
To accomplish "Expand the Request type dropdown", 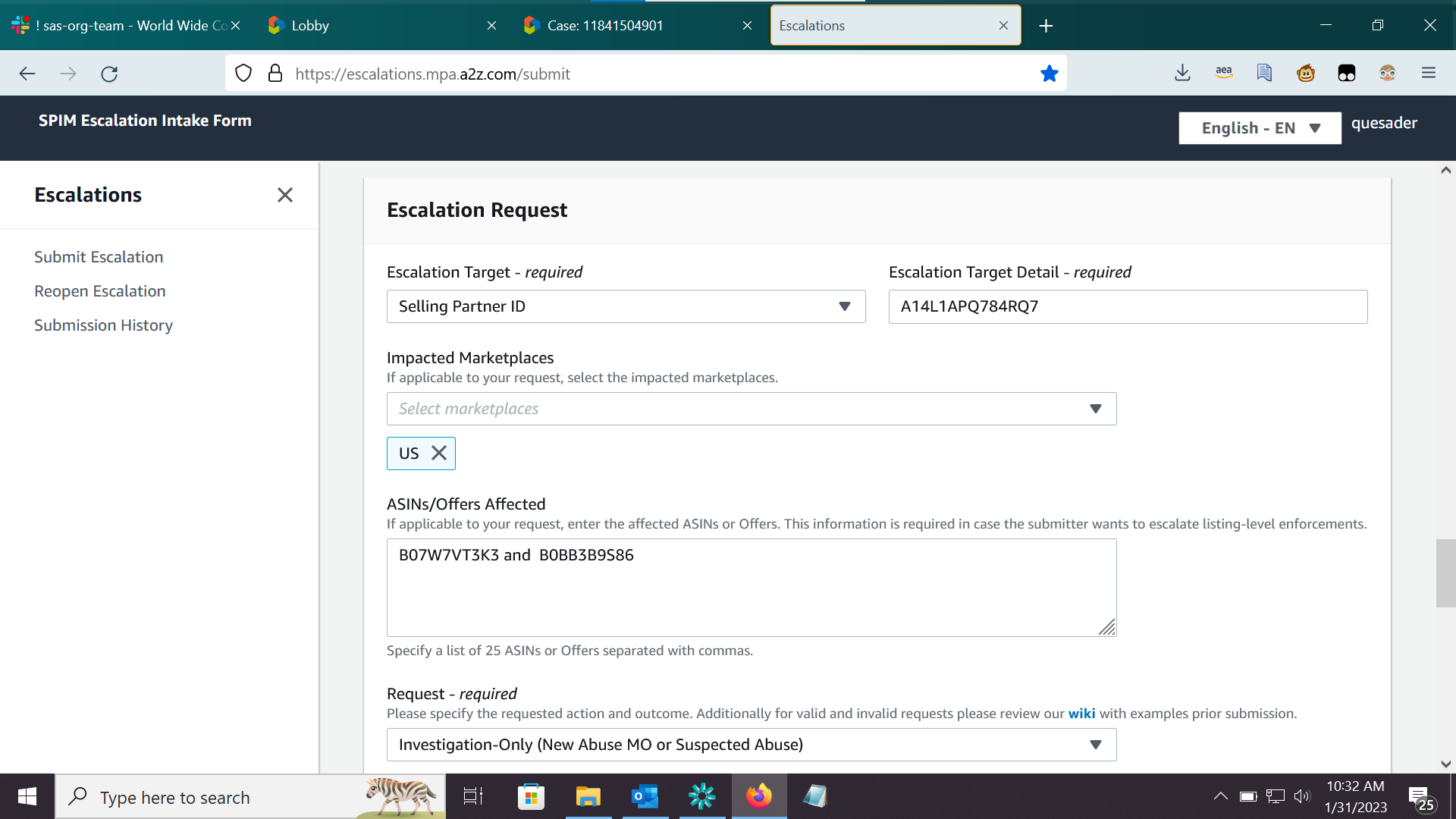I will pos(751,745).
